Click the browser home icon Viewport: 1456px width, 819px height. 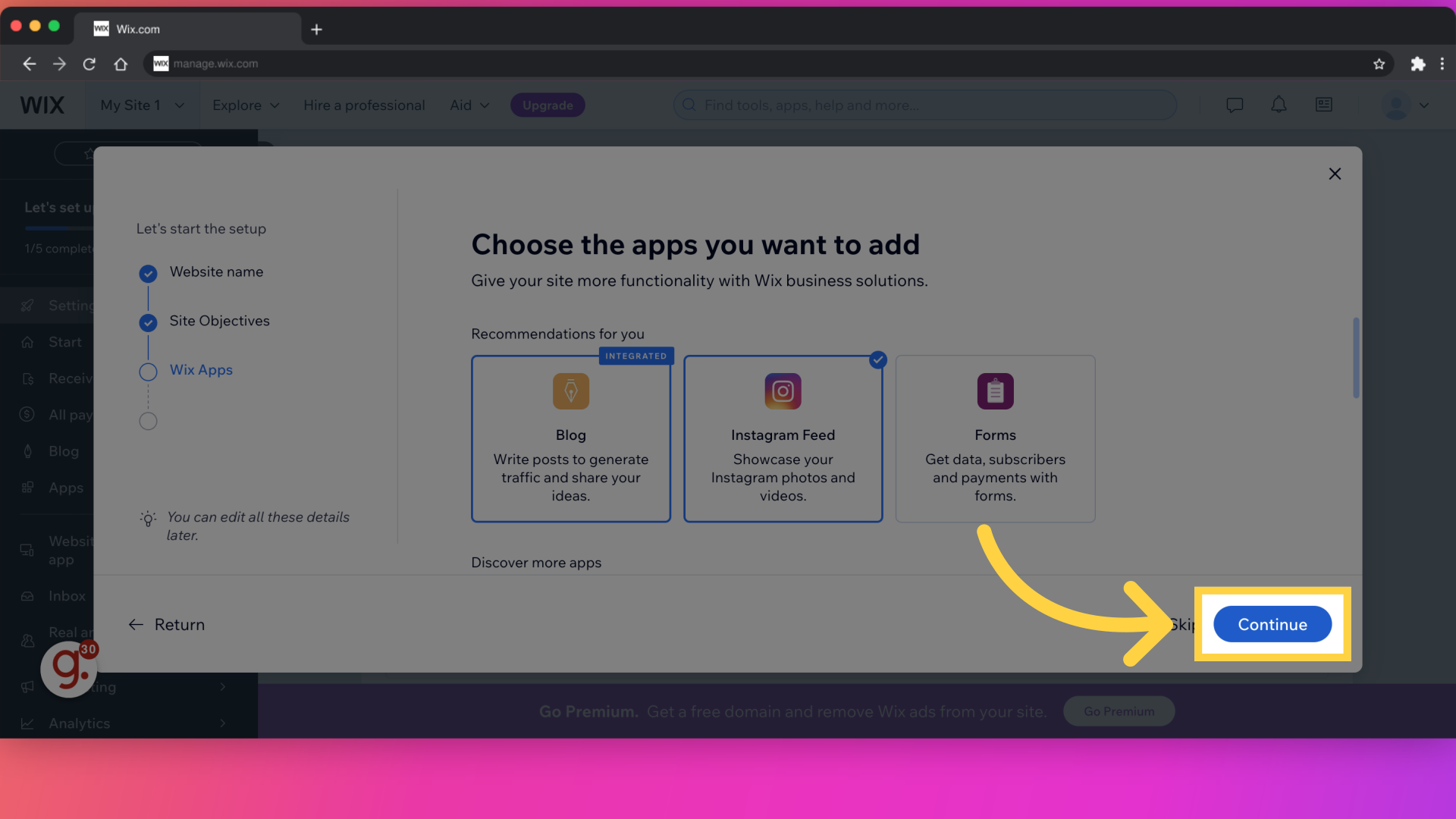tap(121, 64)
